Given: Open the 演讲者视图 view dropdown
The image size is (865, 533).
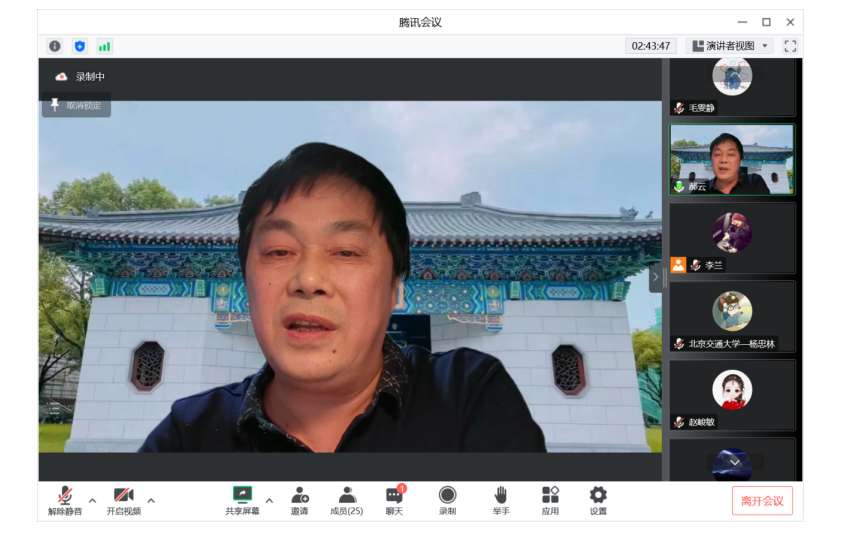Looking at the screenshot, I should pyautogui.click(x=731, y=46).
